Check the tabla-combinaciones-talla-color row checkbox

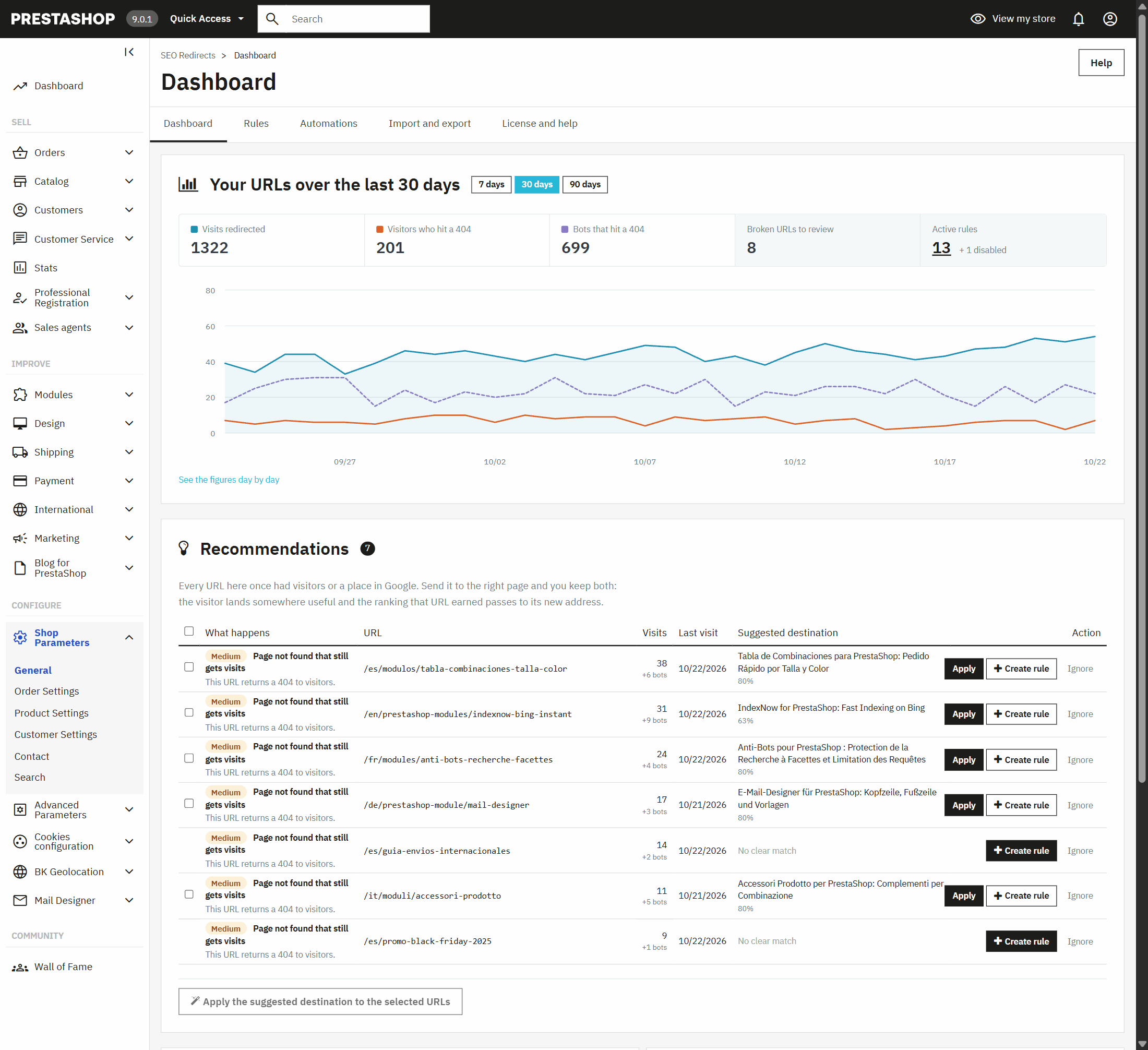pos(189,667)
